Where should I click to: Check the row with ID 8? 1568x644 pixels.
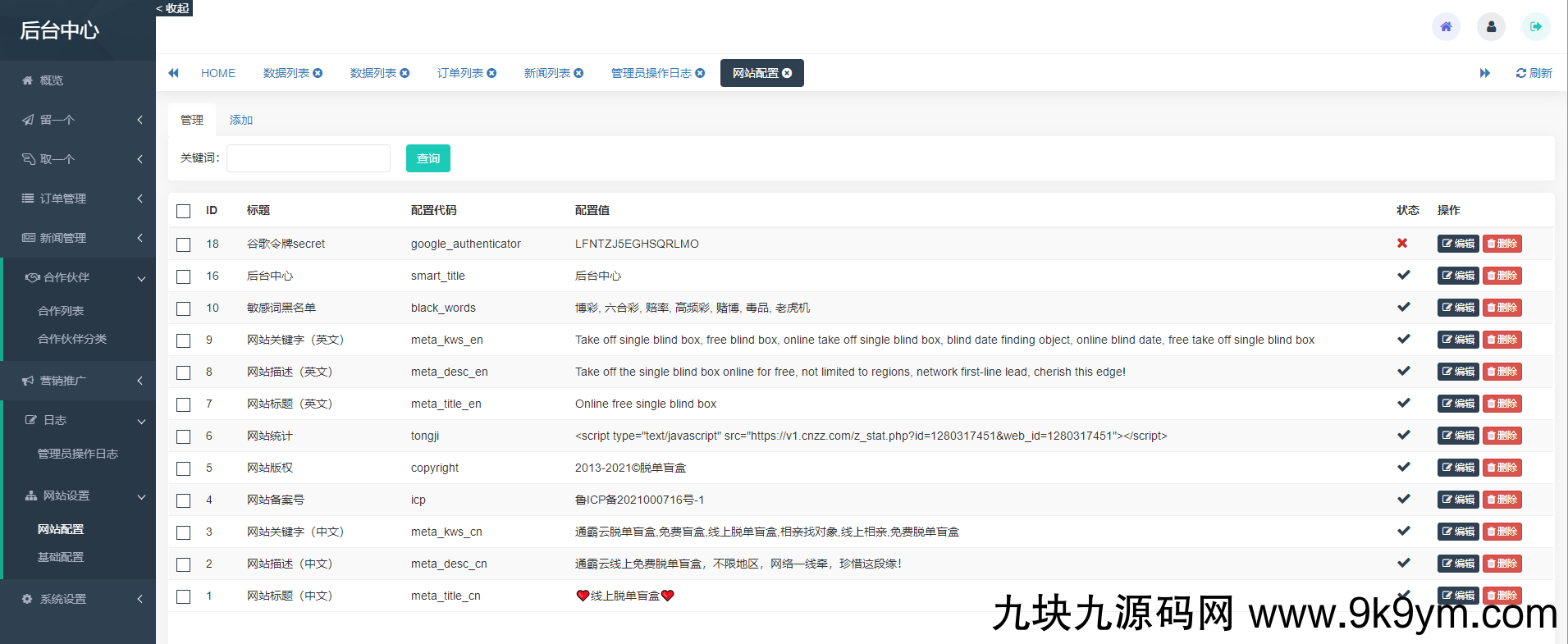tap(184, 372)
